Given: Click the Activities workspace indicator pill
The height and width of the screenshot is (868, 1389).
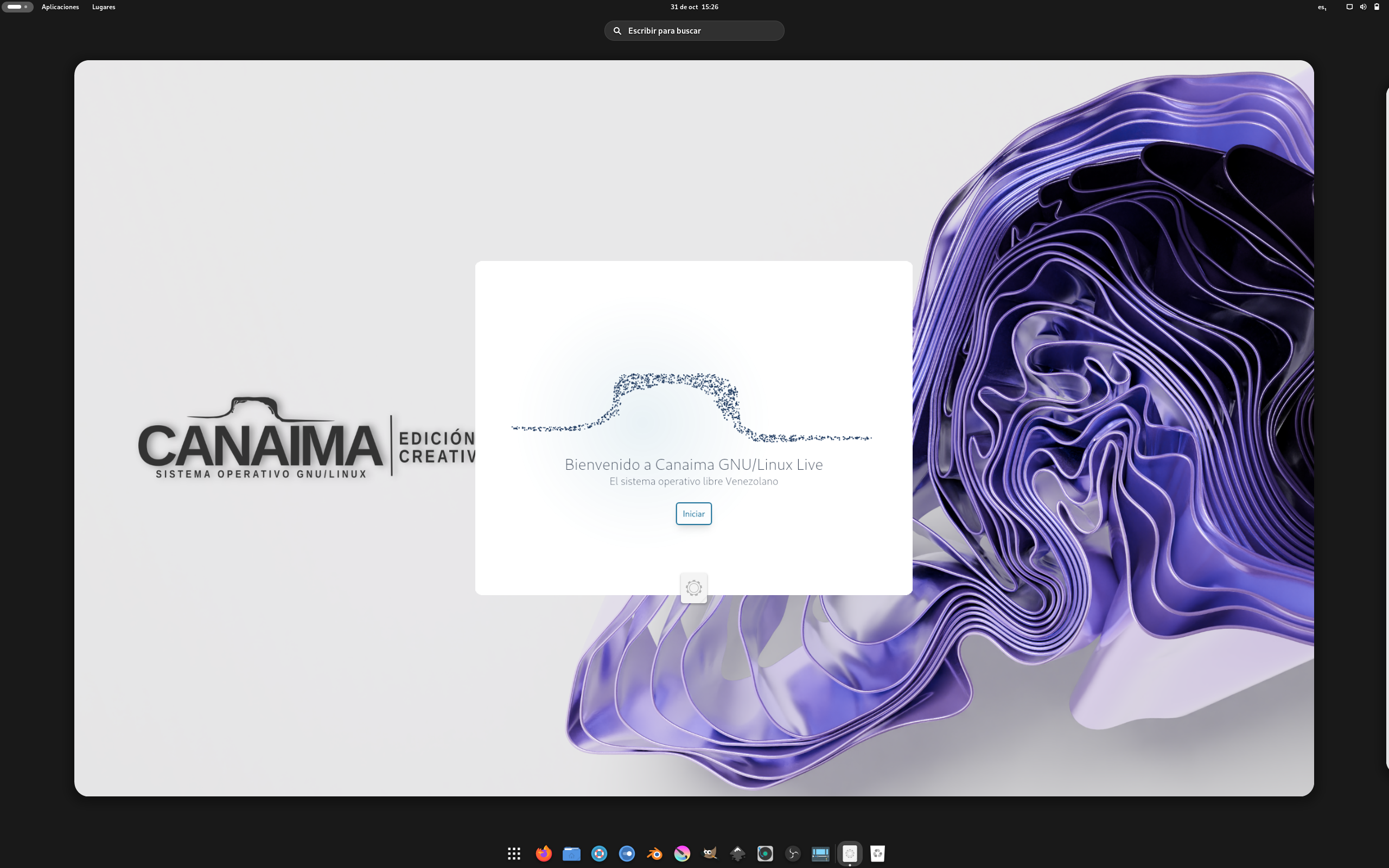Looking at the screenshot, I should point(17,7).
